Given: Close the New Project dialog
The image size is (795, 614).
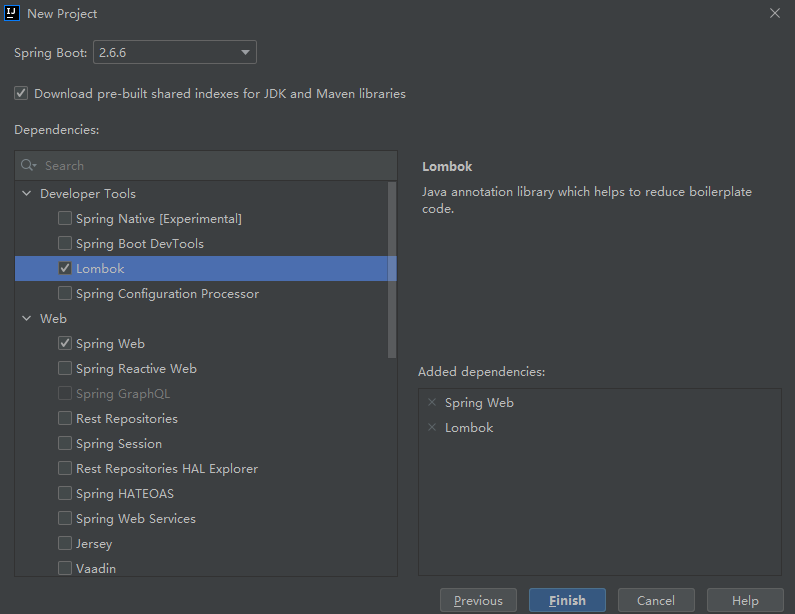Looking at the screenshot, I should tap(775, 13).
